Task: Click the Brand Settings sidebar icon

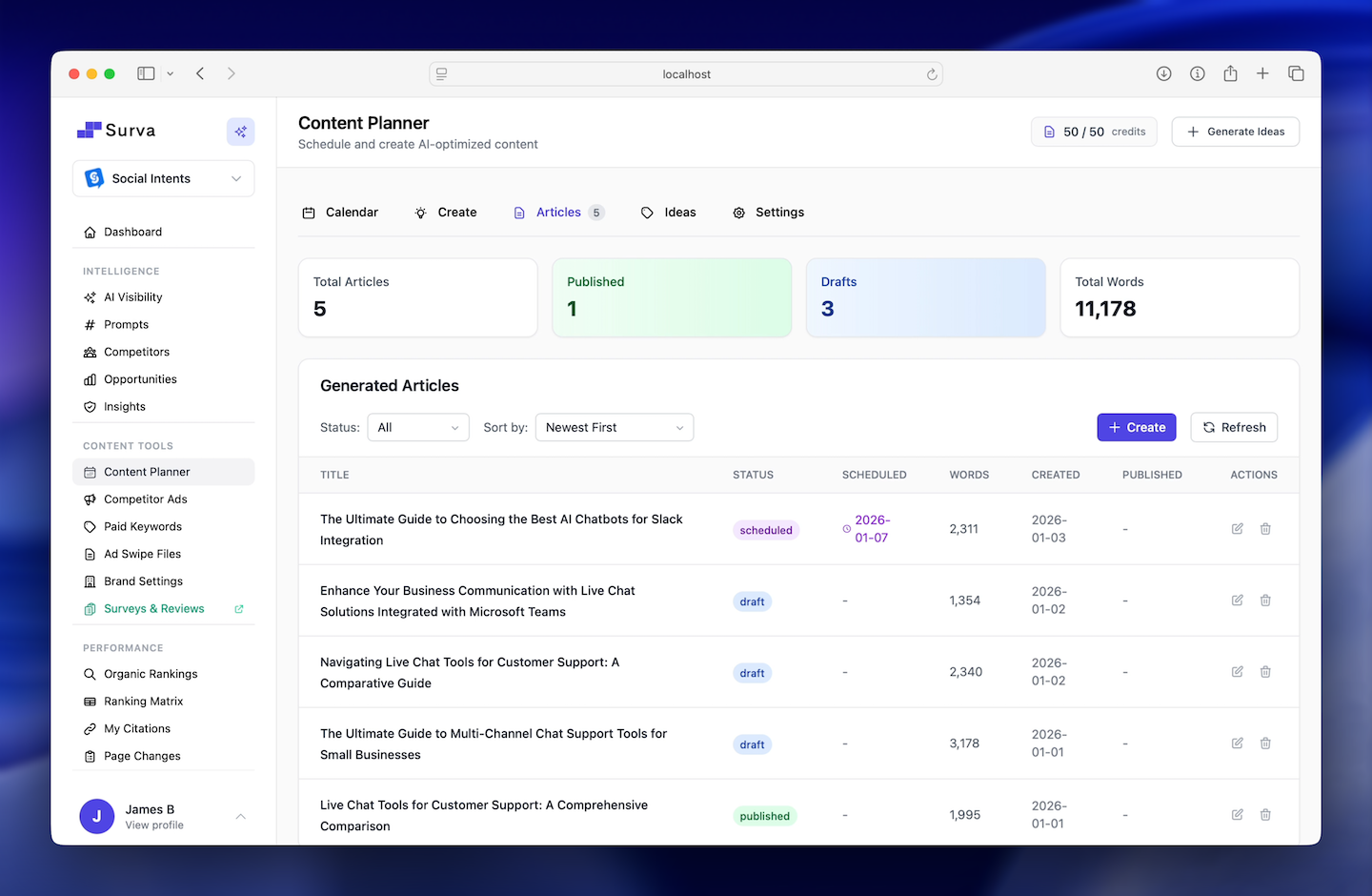Action: tap(90, 580)
